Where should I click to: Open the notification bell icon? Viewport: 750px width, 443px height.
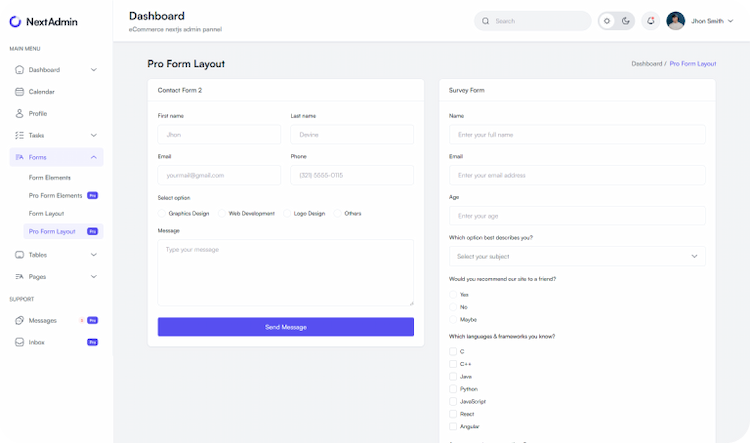coord(651,21)
